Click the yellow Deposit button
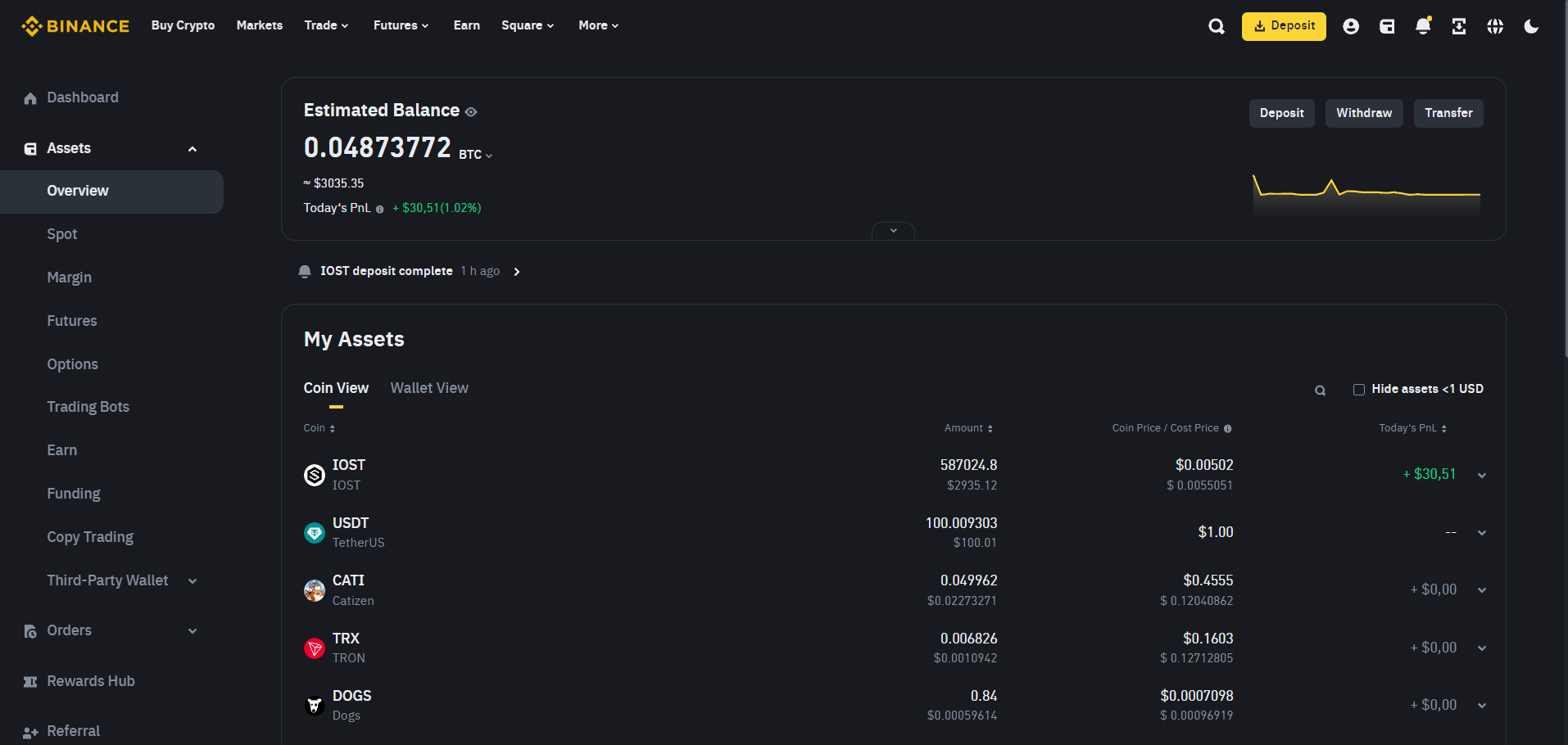 click(x=1284, y=26)
